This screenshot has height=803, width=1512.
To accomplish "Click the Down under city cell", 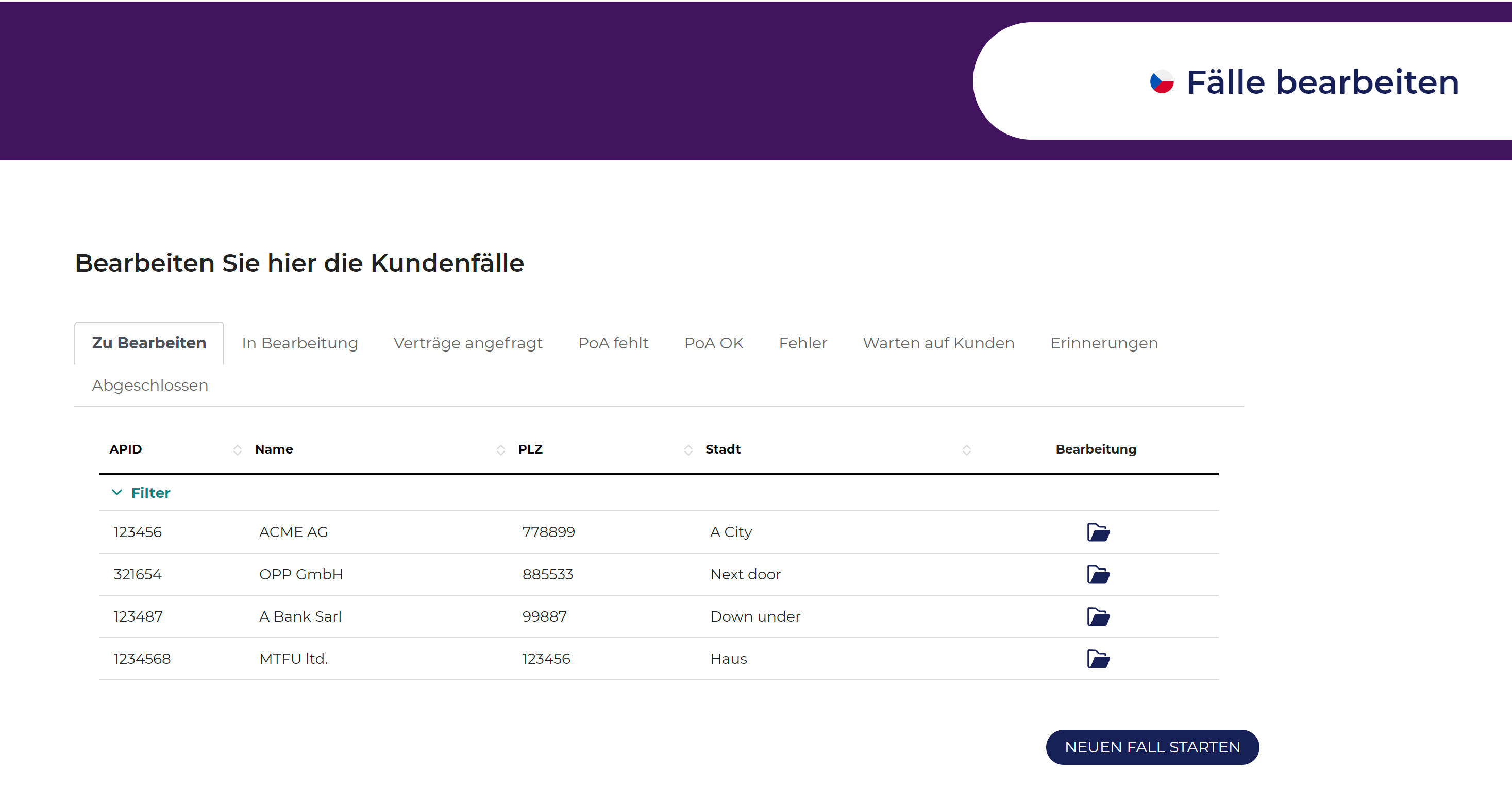I will 755,616.
